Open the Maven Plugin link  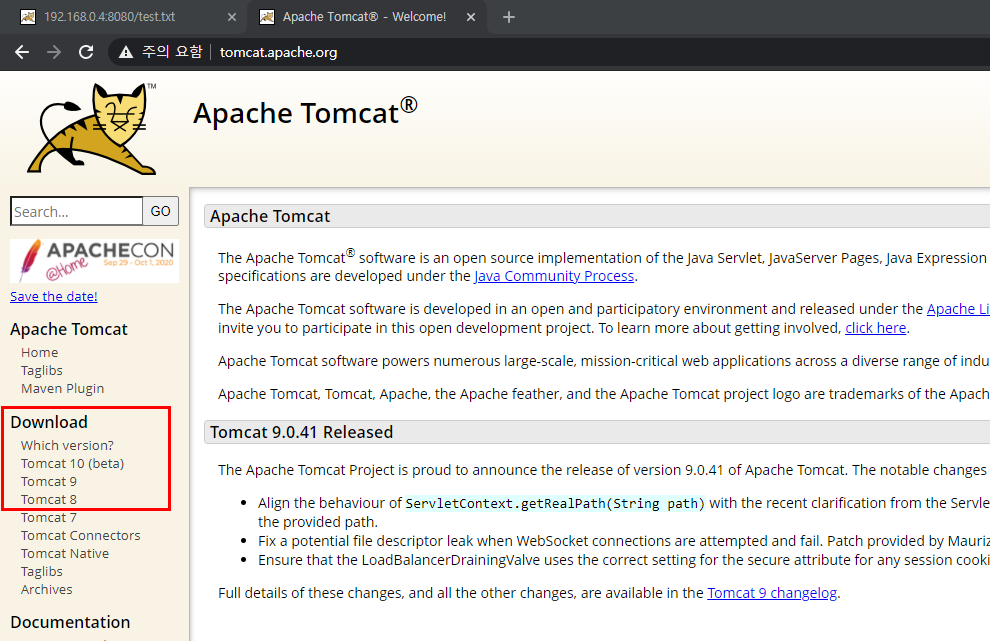click(x=63, y=388)
